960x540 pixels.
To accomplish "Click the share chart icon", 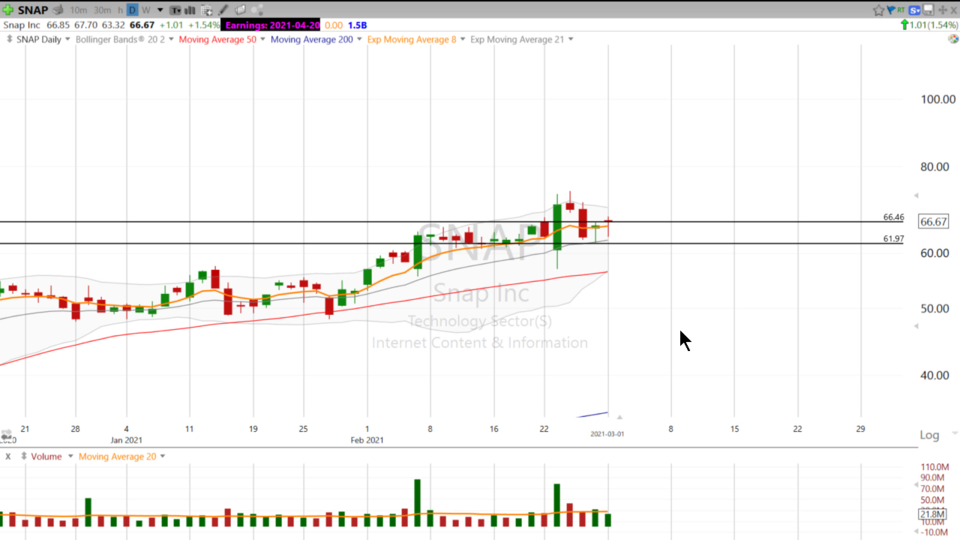I will pos(257,10).
